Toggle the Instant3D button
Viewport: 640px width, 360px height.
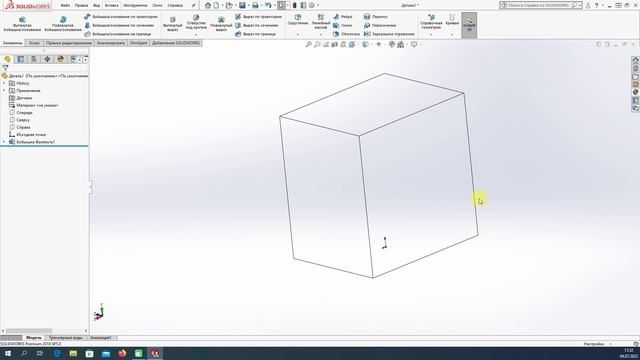(x=469, y=25)
